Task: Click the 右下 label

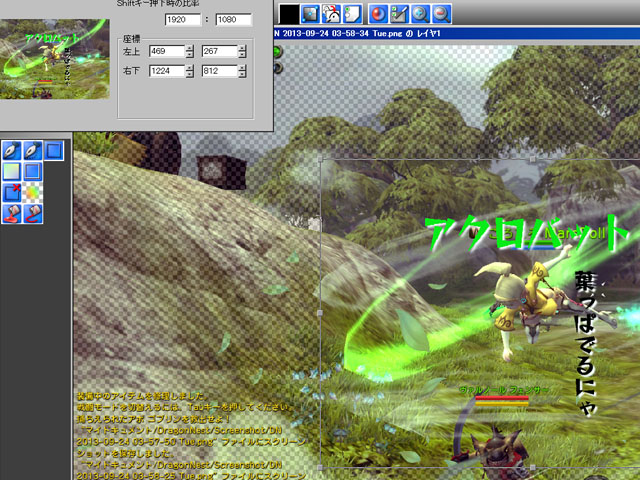Action: (131, 71)
